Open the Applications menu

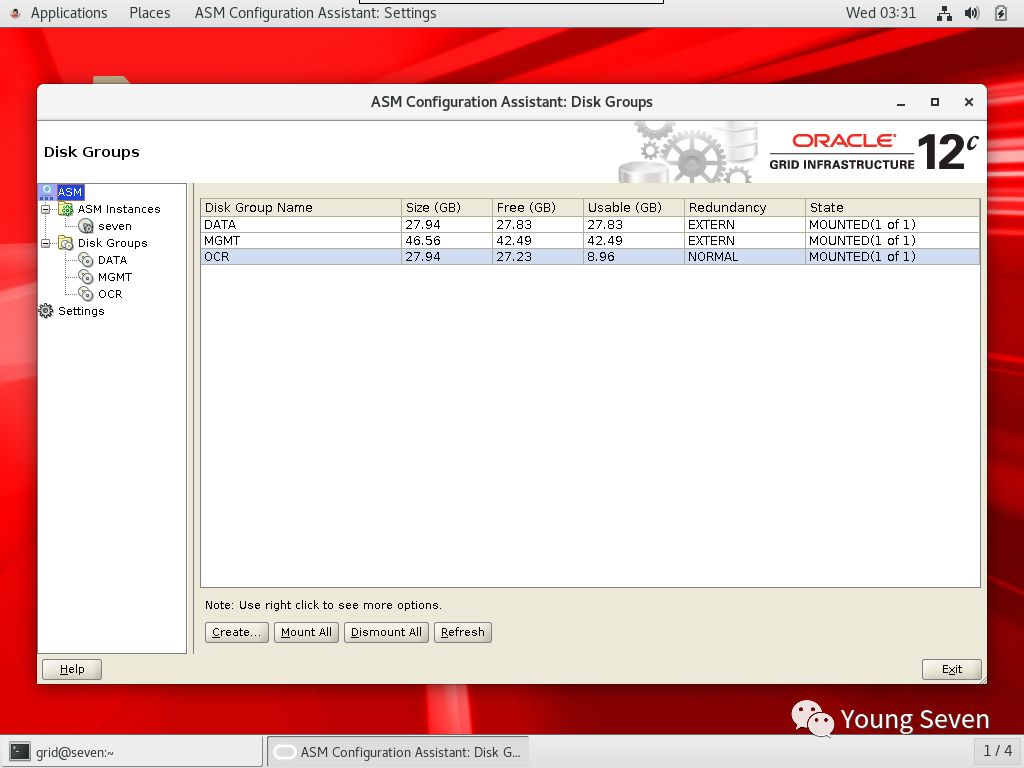pos(69,13)
